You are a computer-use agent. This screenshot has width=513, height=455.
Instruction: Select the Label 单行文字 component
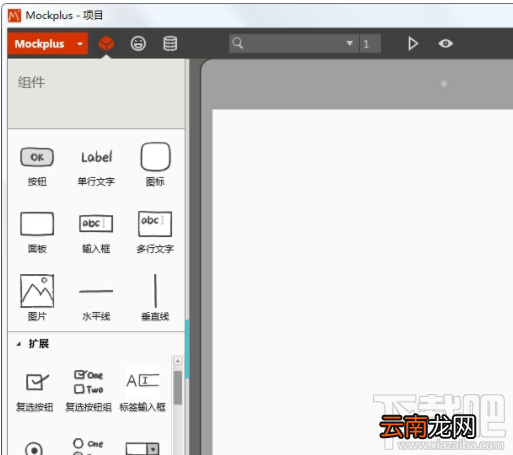(96, 167)
